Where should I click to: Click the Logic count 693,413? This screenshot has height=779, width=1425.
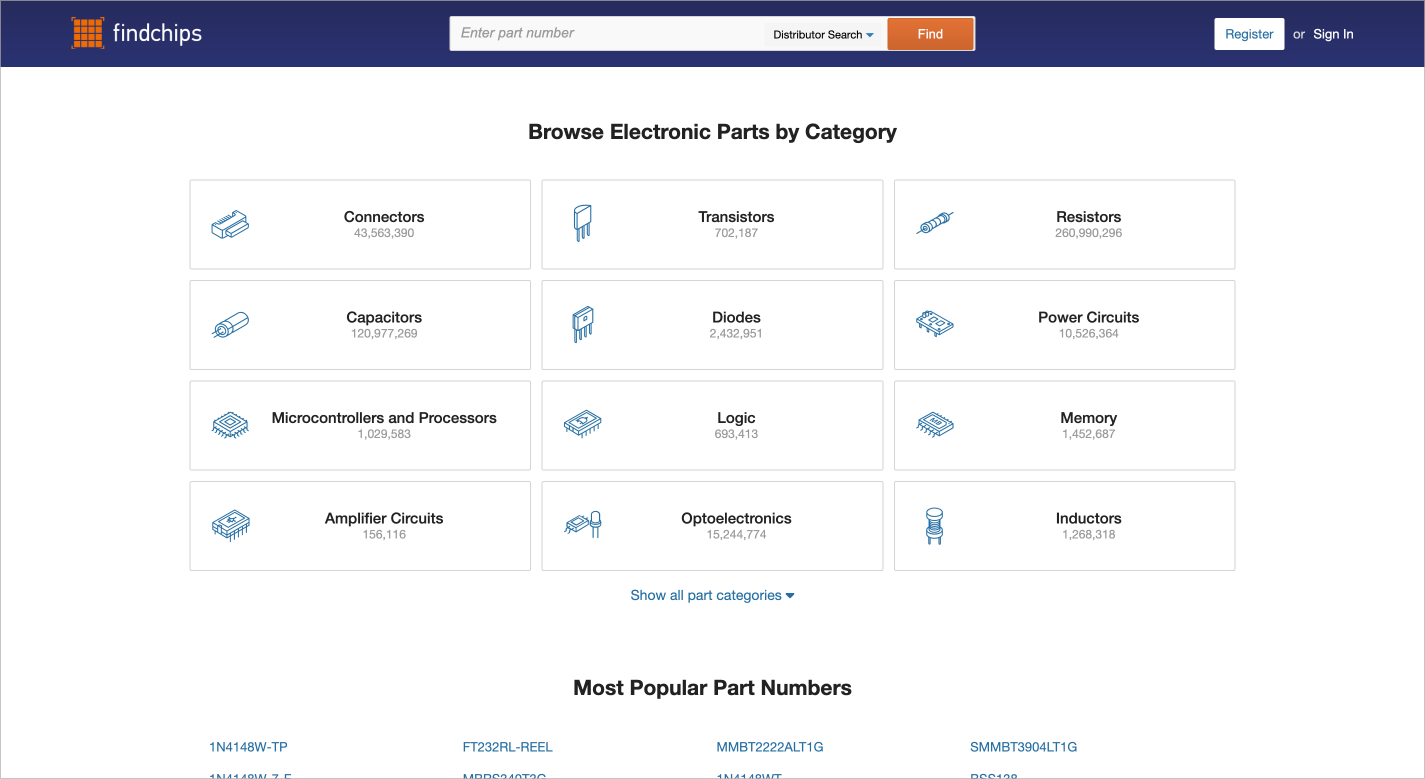[736, 434]
